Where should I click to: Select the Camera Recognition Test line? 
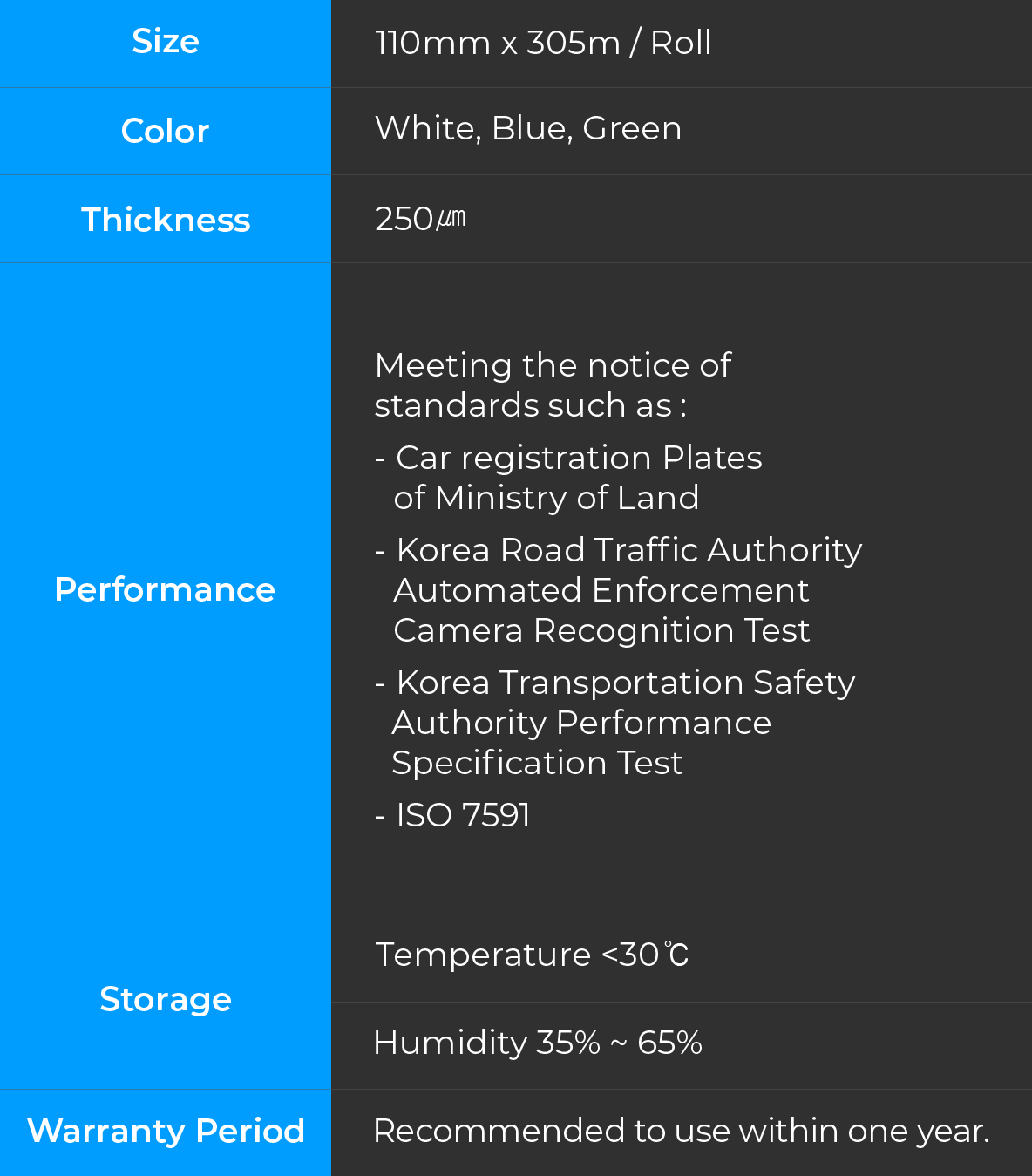[x=601, y=630]
